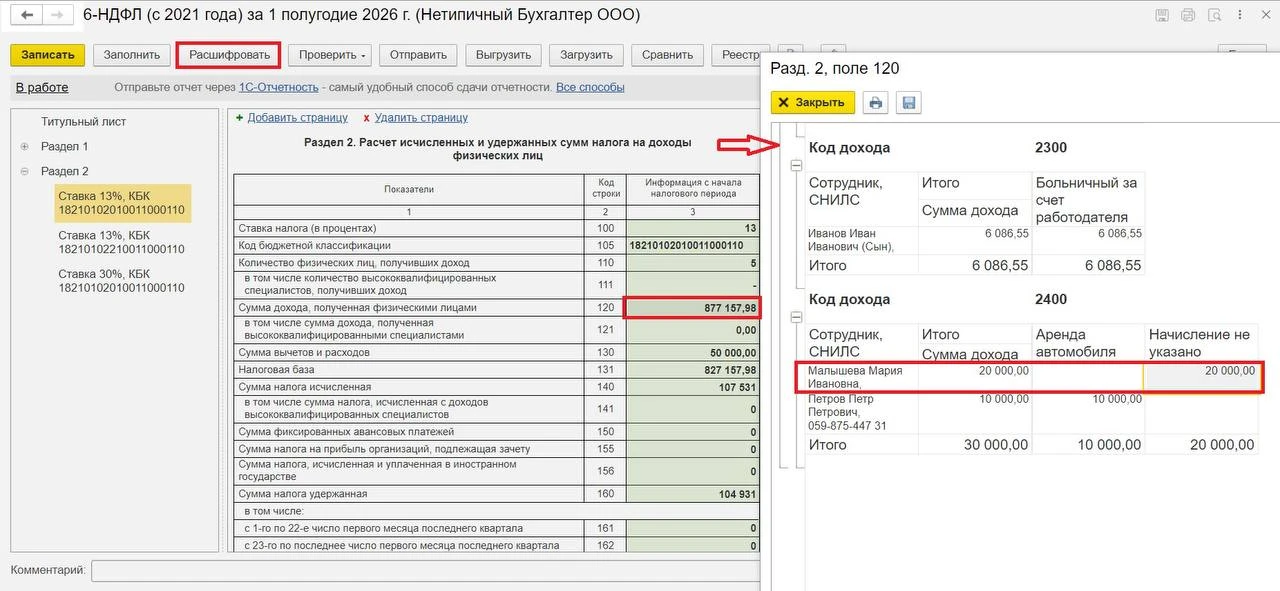Click the Комментарий input field
This screenshot has width=1280, height=591.
point(425,570)
